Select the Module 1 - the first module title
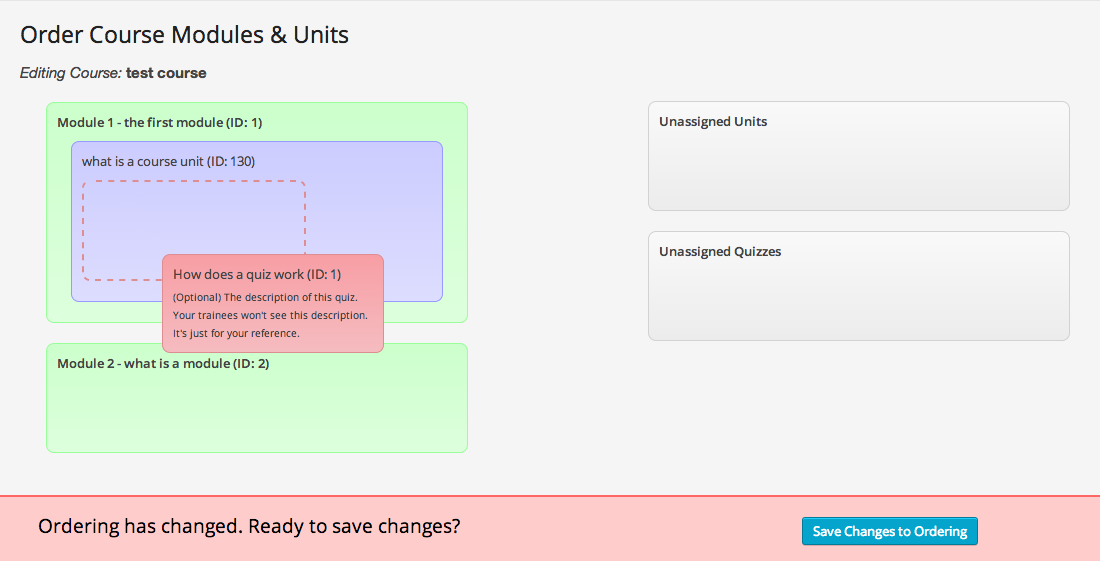The image size is (1100, 561). pos(159,122)
